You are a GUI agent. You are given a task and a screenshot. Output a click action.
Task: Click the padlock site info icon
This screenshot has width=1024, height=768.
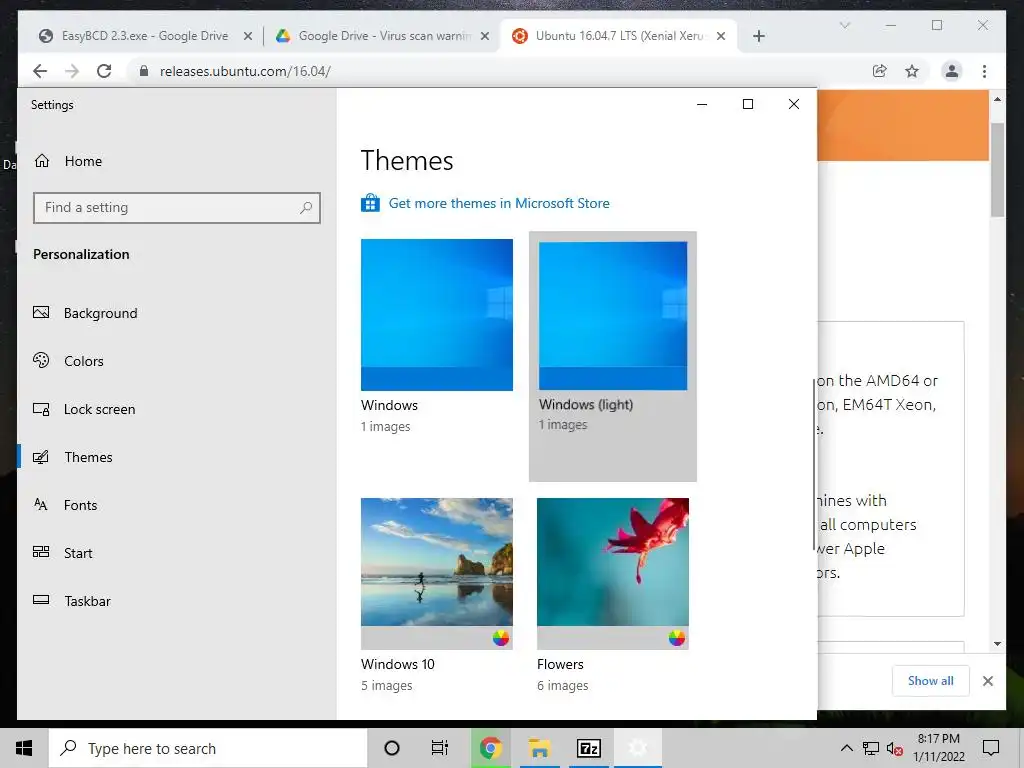point(144,71)
